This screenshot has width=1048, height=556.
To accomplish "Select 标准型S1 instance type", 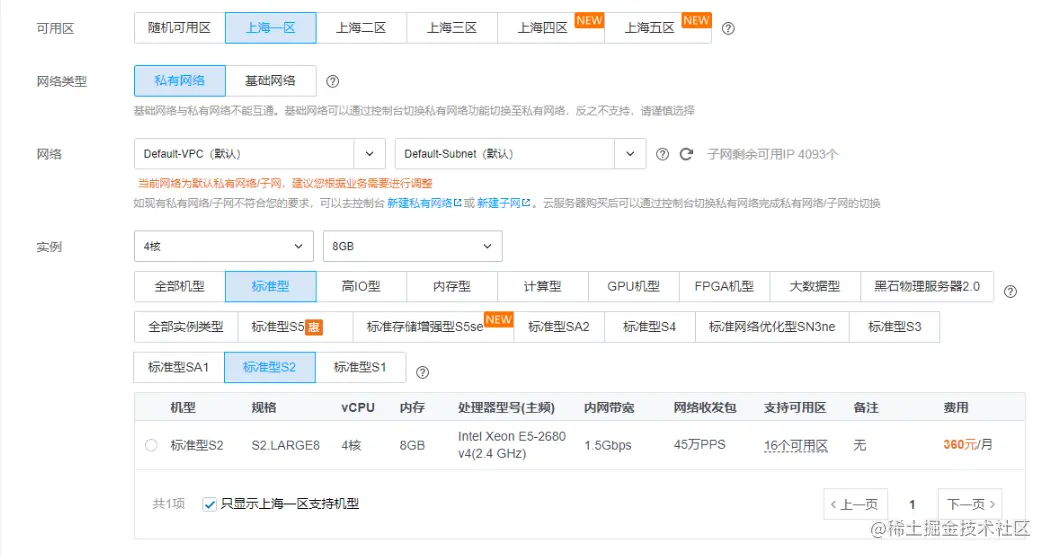I will point(360,367).
